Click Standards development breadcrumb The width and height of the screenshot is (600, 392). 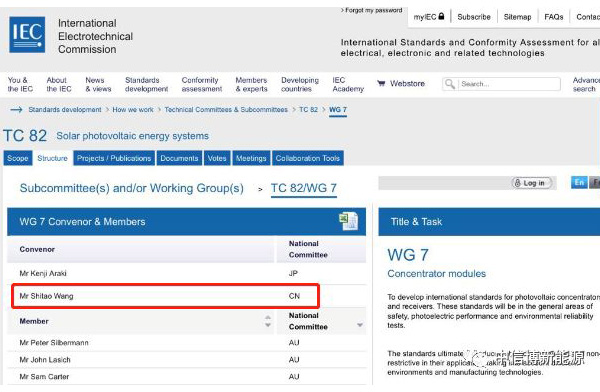65,109
